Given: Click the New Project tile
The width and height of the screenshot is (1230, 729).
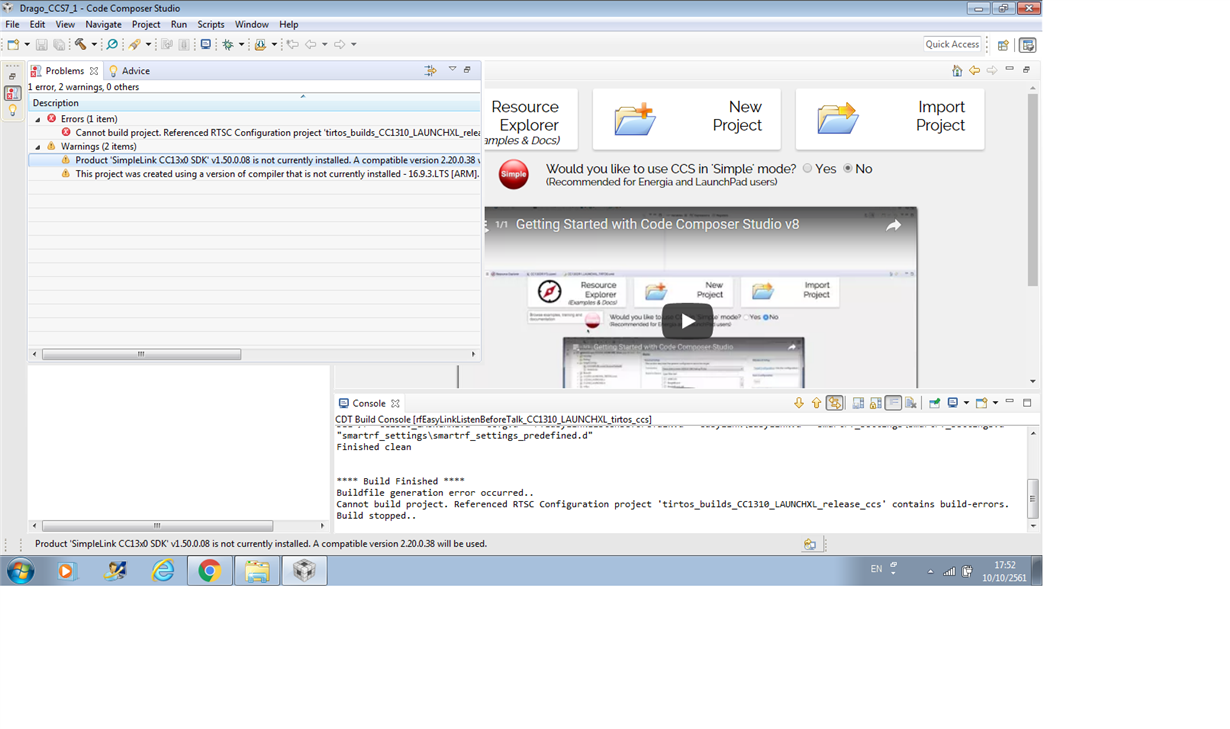Looking at the screenshot, I should click(688, 119).
